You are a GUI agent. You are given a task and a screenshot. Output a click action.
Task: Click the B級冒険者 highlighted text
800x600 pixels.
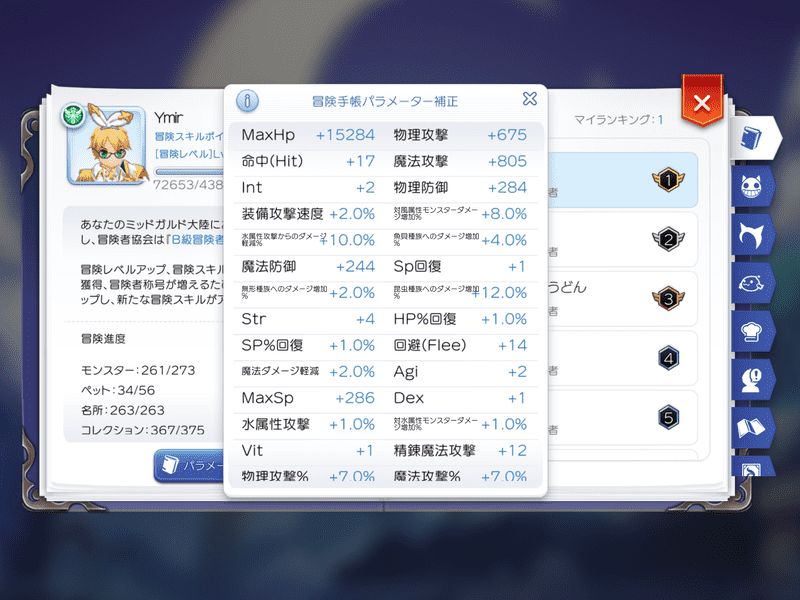195,240
